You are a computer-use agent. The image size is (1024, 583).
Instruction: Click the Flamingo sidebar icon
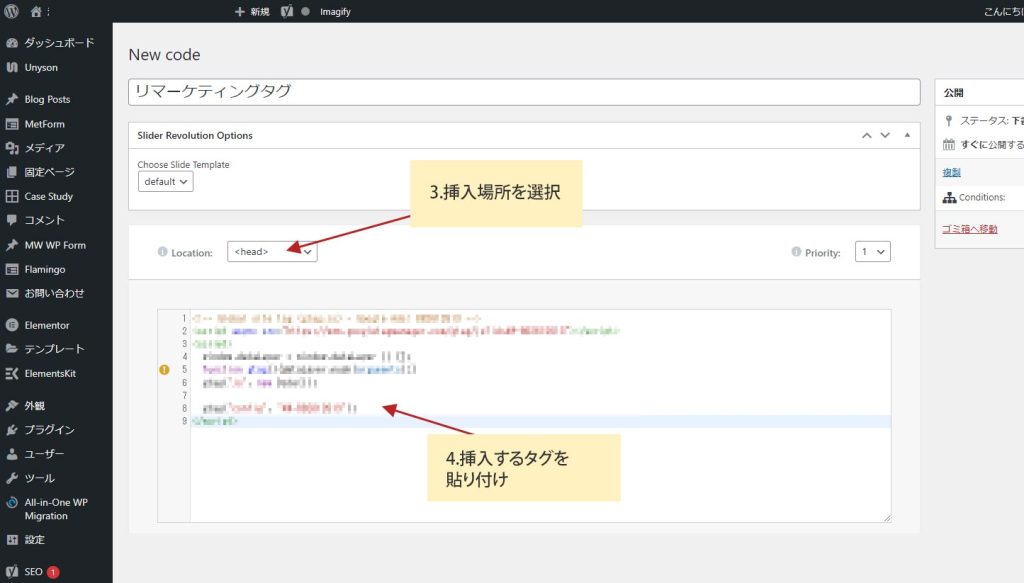click(12, 269)
